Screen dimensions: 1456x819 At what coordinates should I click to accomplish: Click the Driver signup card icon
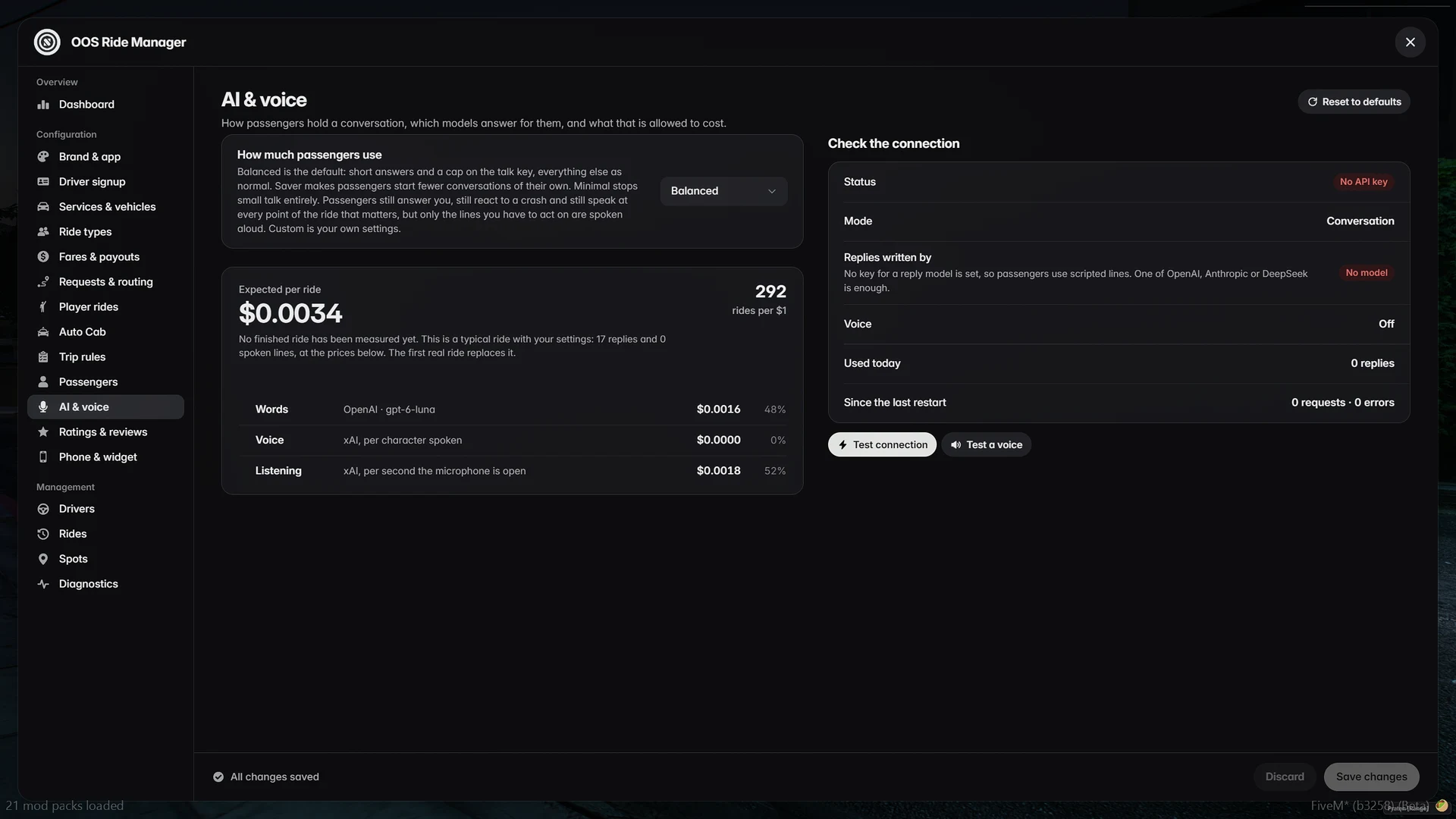click(43, 182)
